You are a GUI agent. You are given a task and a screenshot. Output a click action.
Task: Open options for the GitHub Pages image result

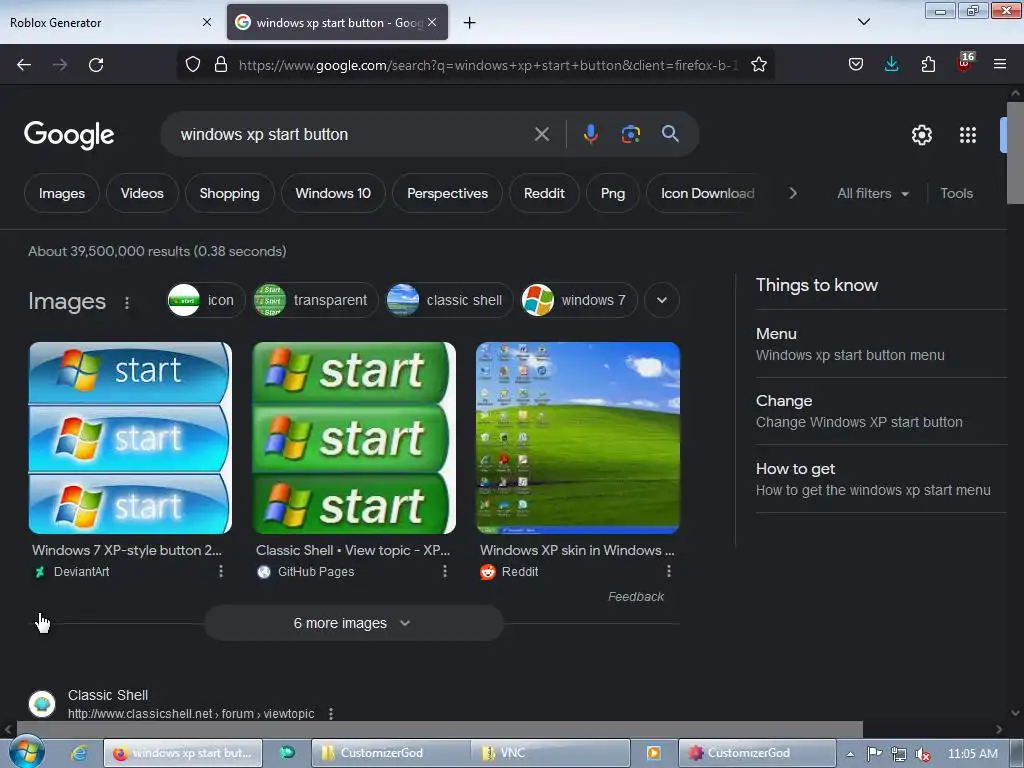445,571
